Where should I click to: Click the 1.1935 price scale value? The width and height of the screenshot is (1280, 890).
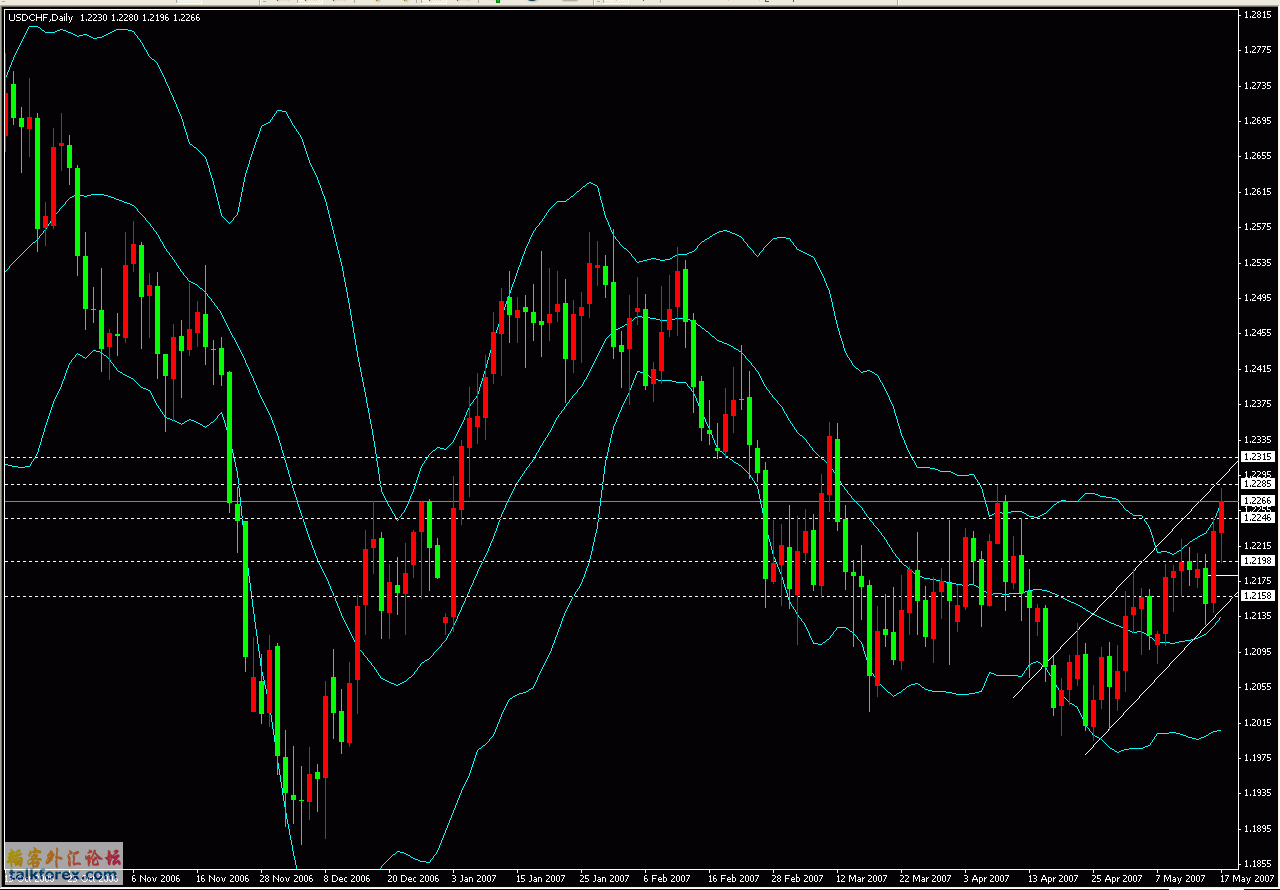coord(1256,793)
